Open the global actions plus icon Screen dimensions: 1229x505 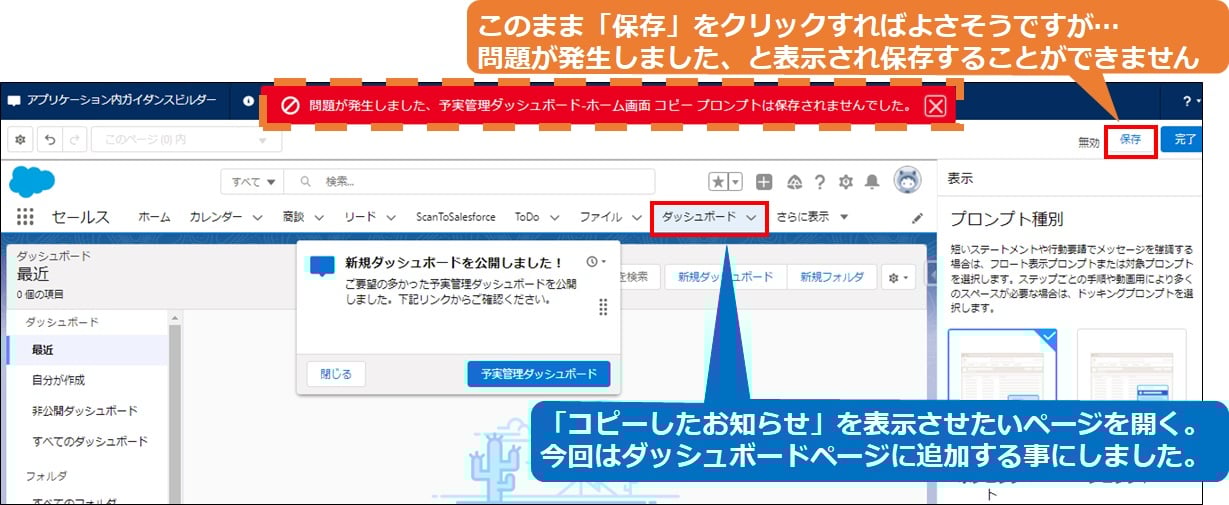click(764, 182)
